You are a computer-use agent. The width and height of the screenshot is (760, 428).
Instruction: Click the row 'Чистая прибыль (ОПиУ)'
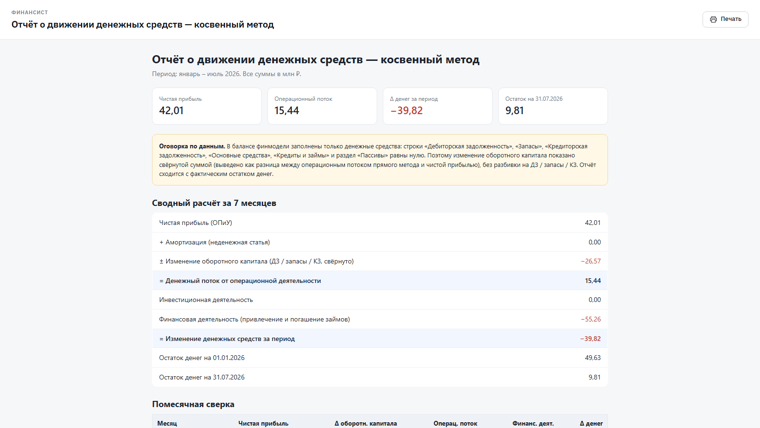coord(380,223)
